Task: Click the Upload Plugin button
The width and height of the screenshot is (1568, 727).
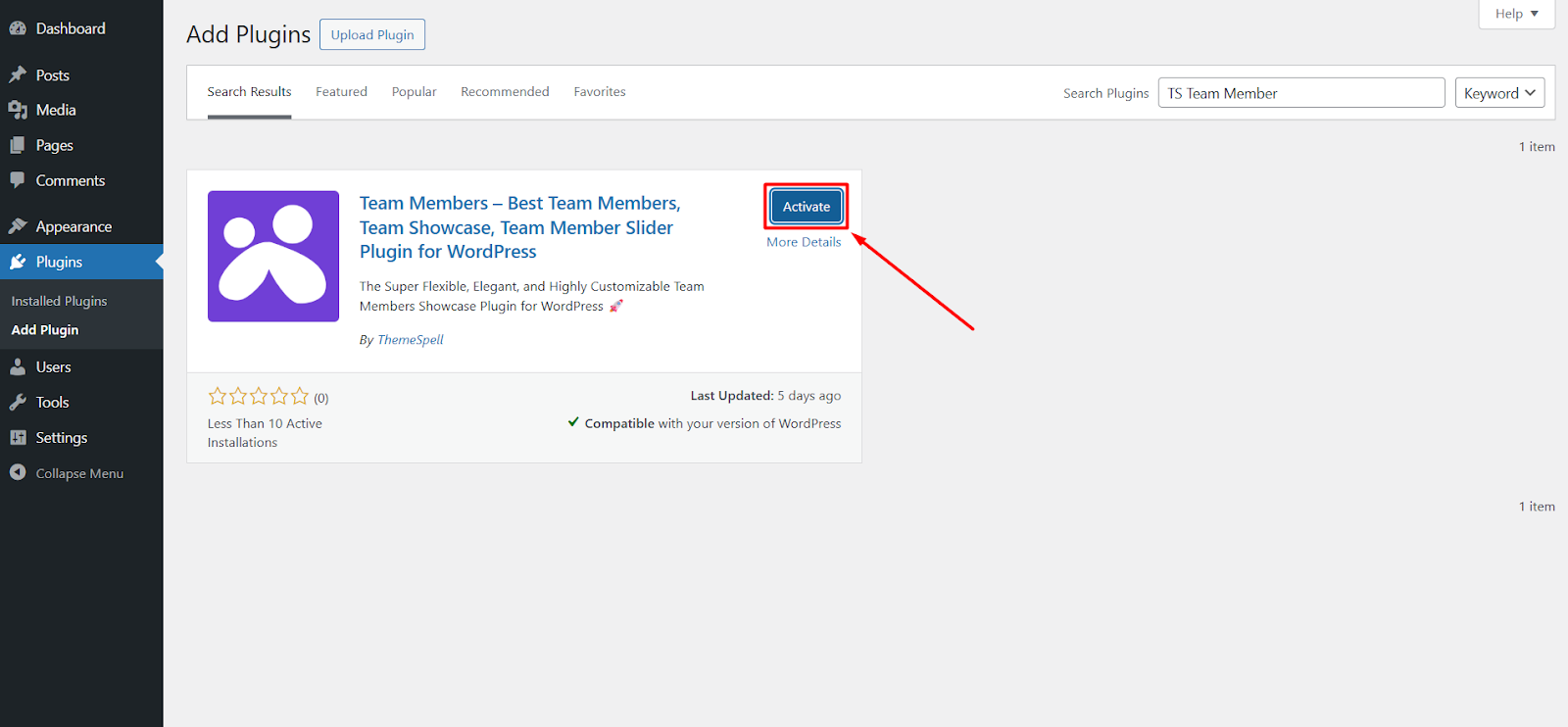Action: coord(371,35)
